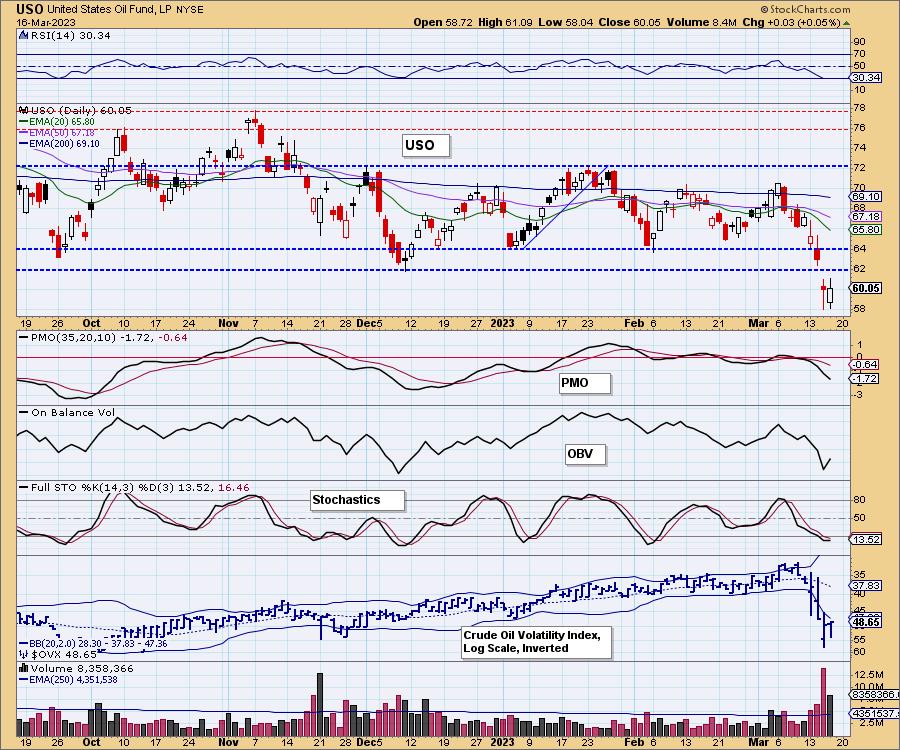
Task: Click the 65.80 price tag on right axis
Action: [866, 230]
